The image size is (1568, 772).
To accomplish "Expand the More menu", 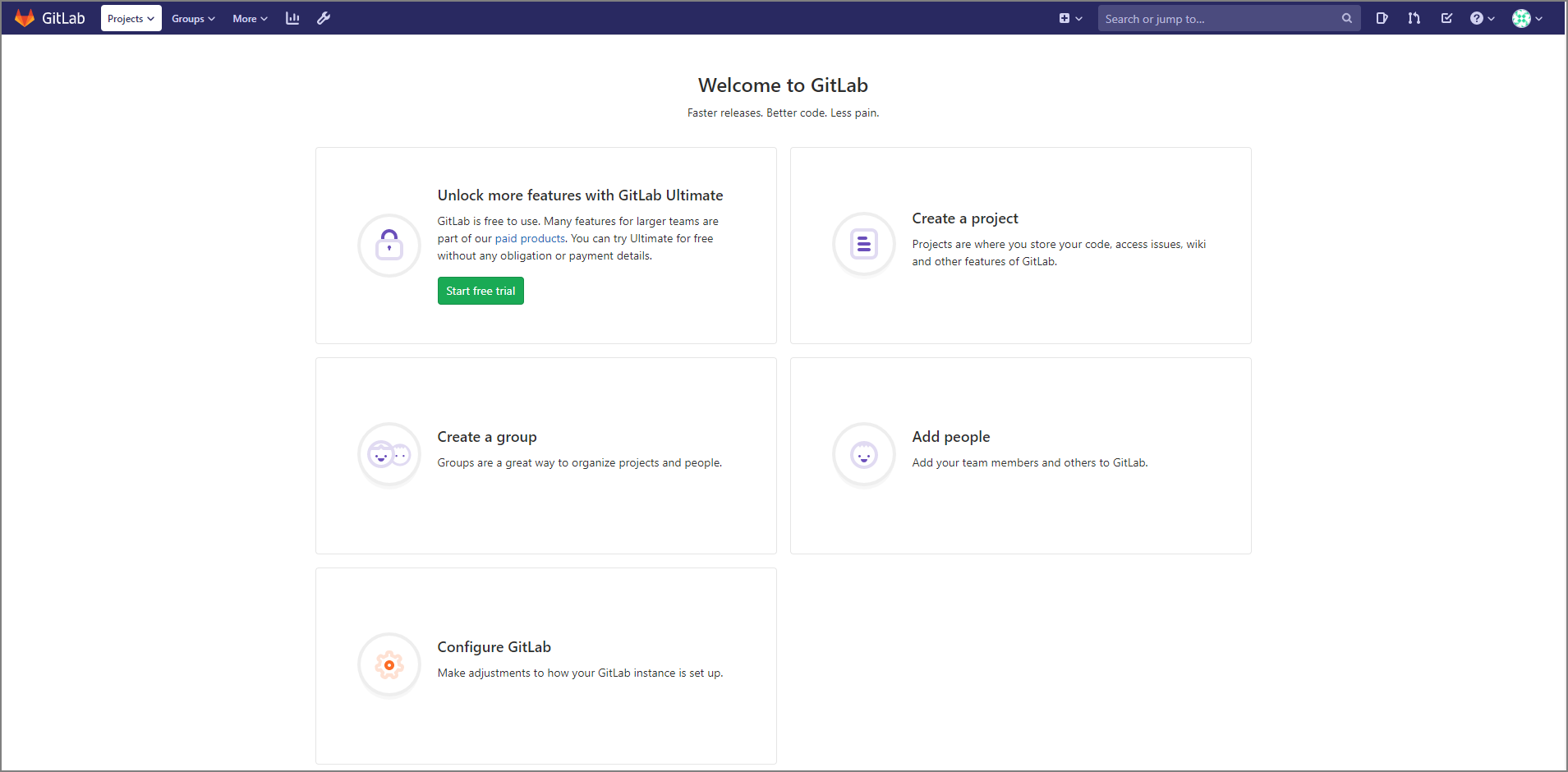I will [250, 18].
